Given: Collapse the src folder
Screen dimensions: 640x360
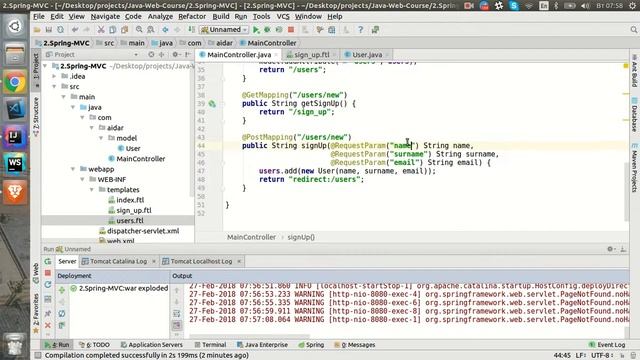Looking at the screenshot, I should 54,87.
